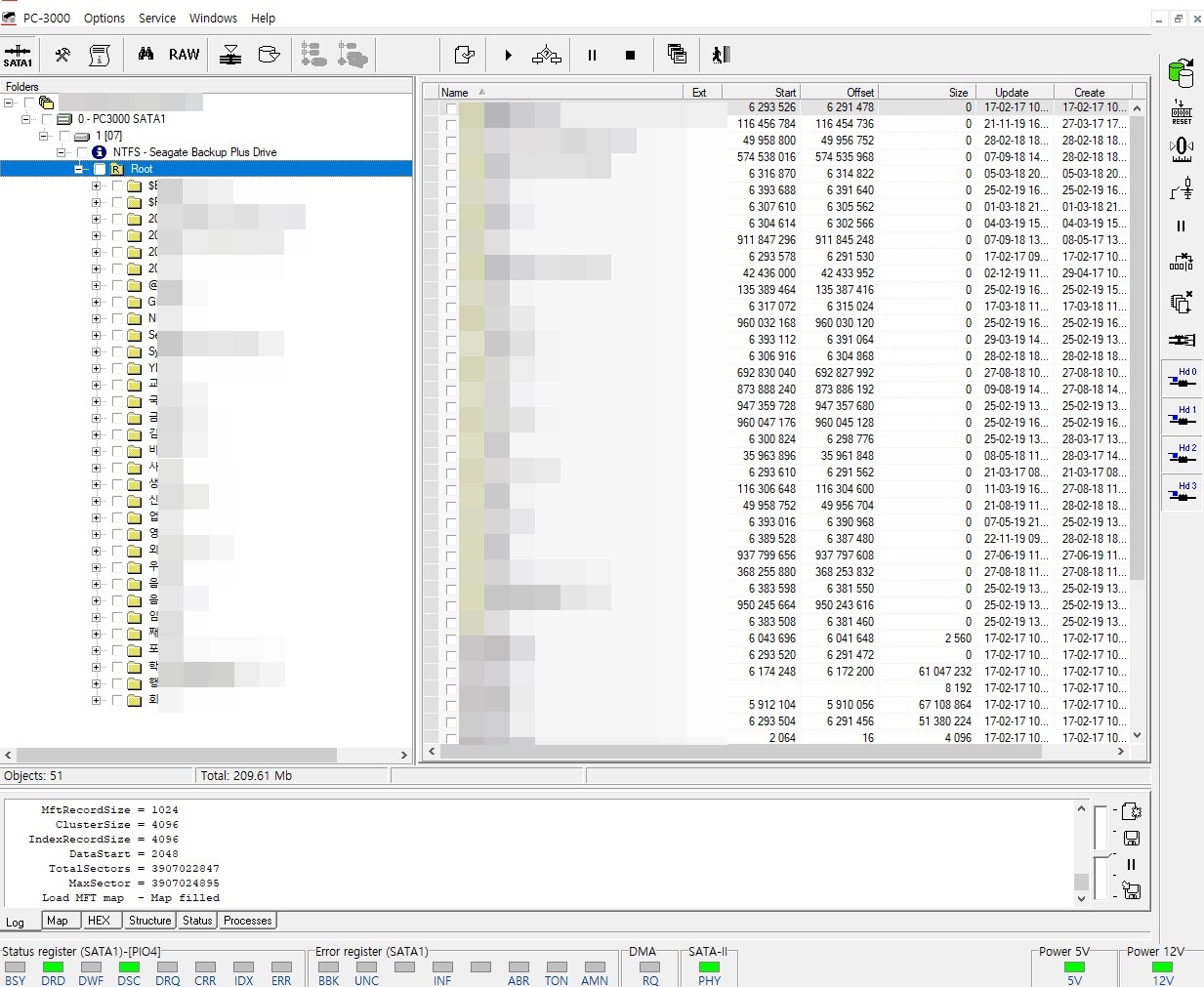
Task: Click the log settings icon beside log panel
Action: click(1131, 811)
